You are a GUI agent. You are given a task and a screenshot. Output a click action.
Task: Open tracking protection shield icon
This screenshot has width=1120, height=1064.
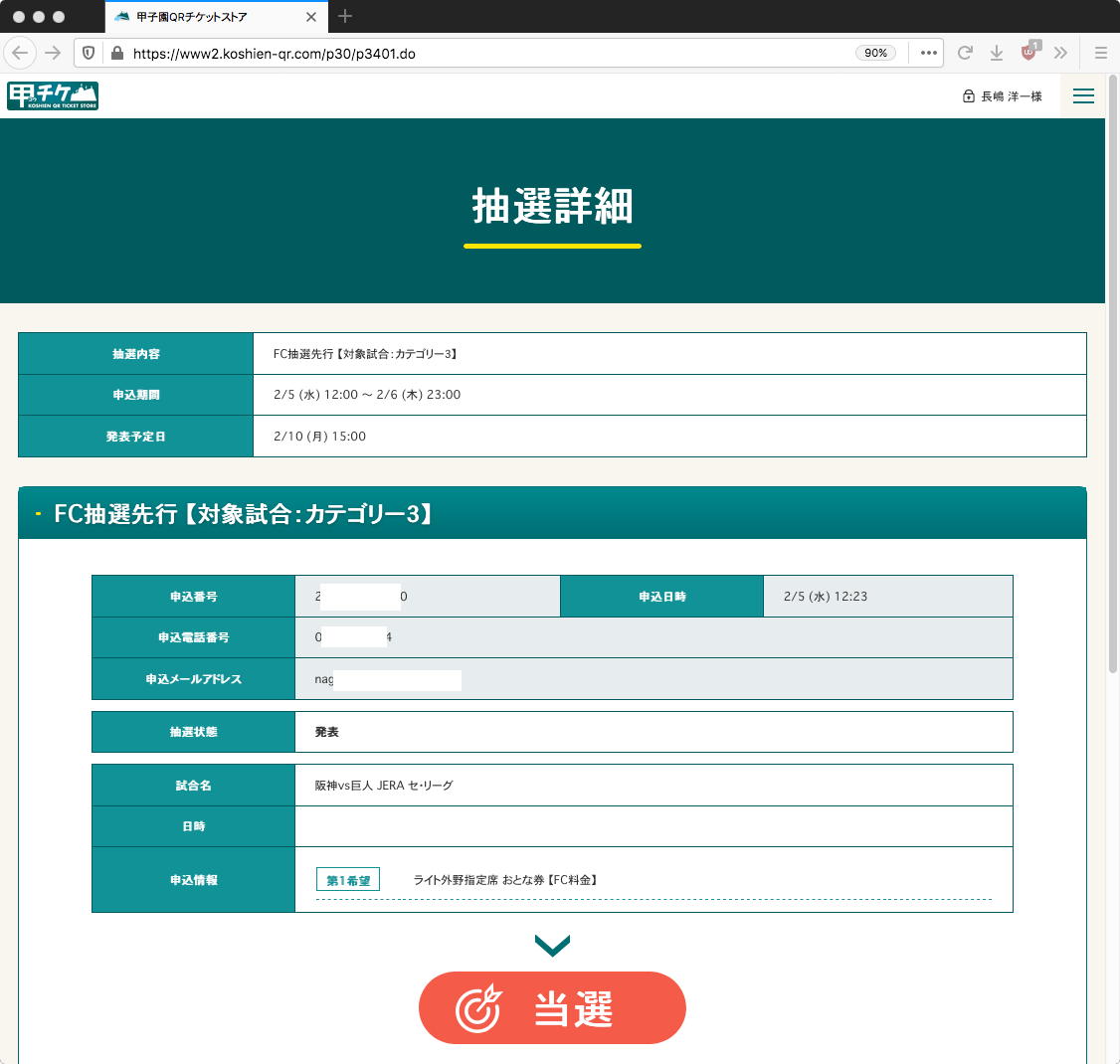89,53
